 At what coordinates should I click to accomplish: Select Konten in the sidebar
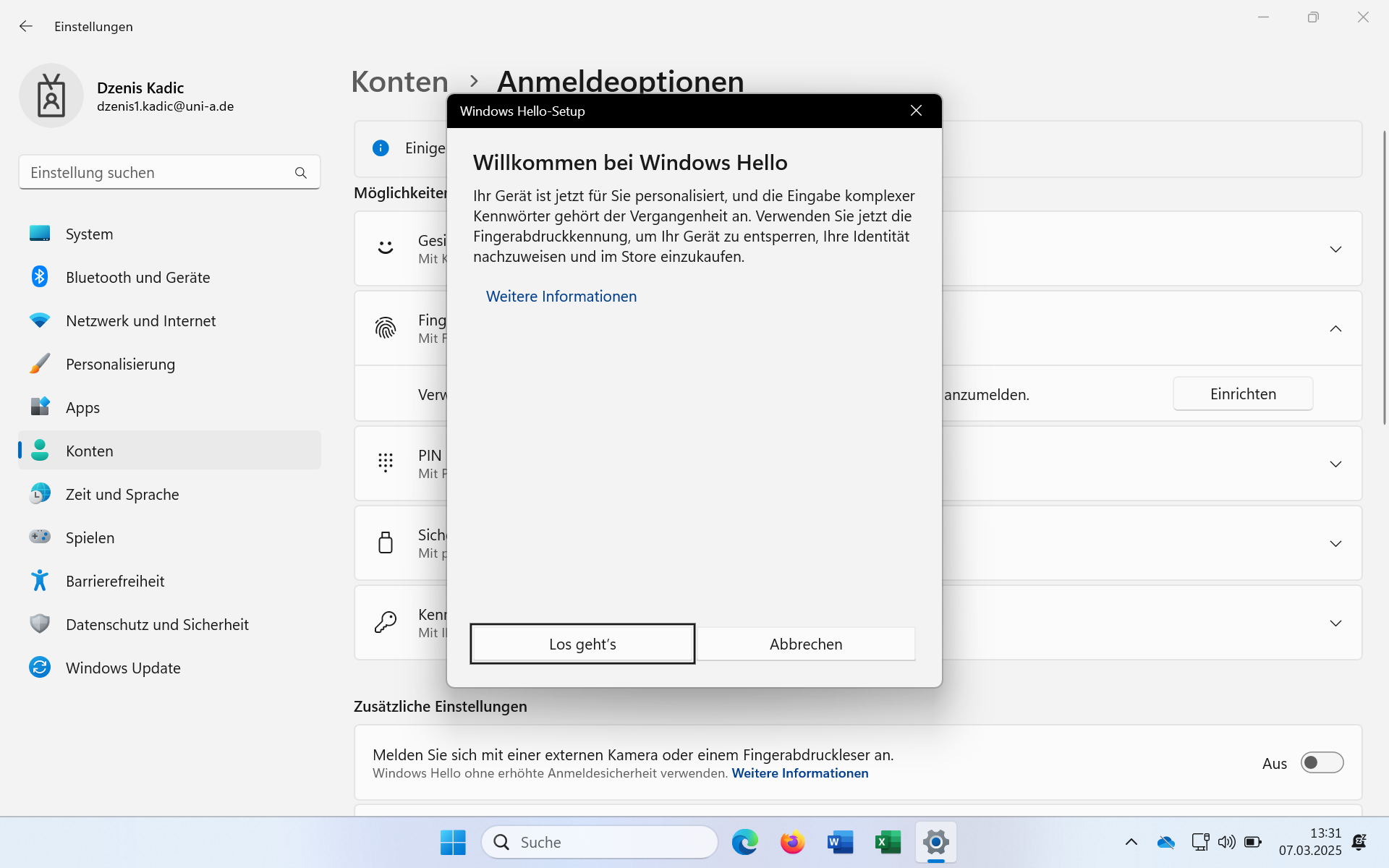[x=169, y=451]
